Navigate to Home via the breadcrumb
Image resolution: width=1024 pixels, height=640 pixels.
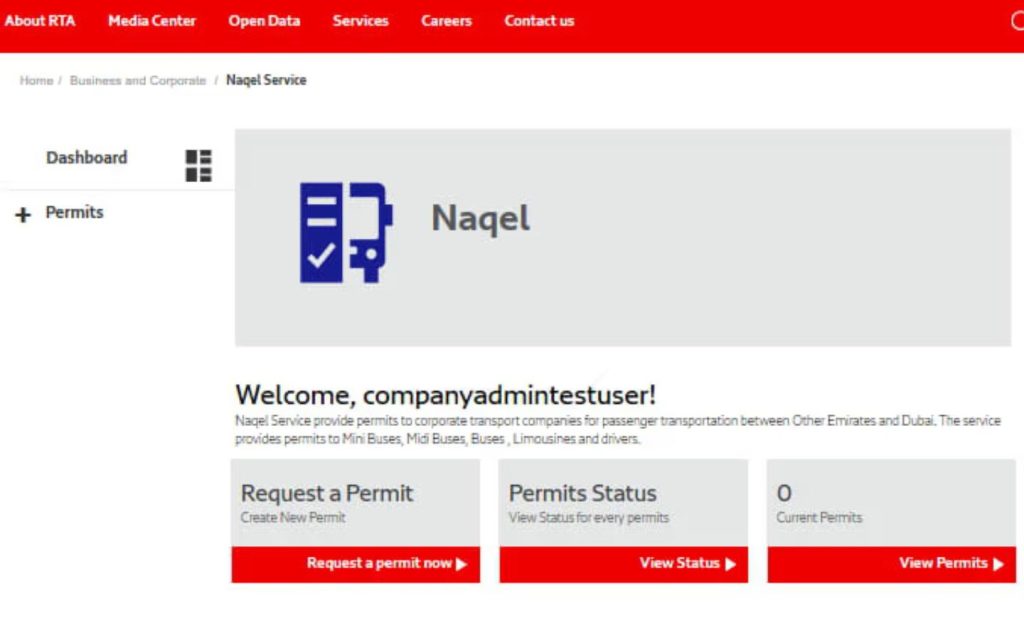35,80
